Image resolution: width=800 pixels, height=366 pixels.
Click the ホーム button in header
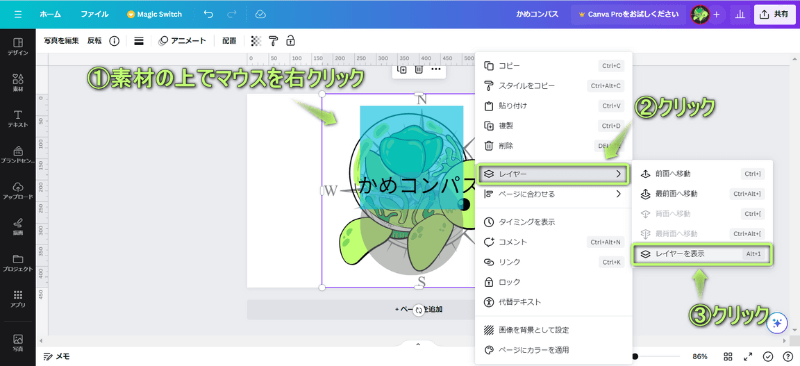(51, 14)
